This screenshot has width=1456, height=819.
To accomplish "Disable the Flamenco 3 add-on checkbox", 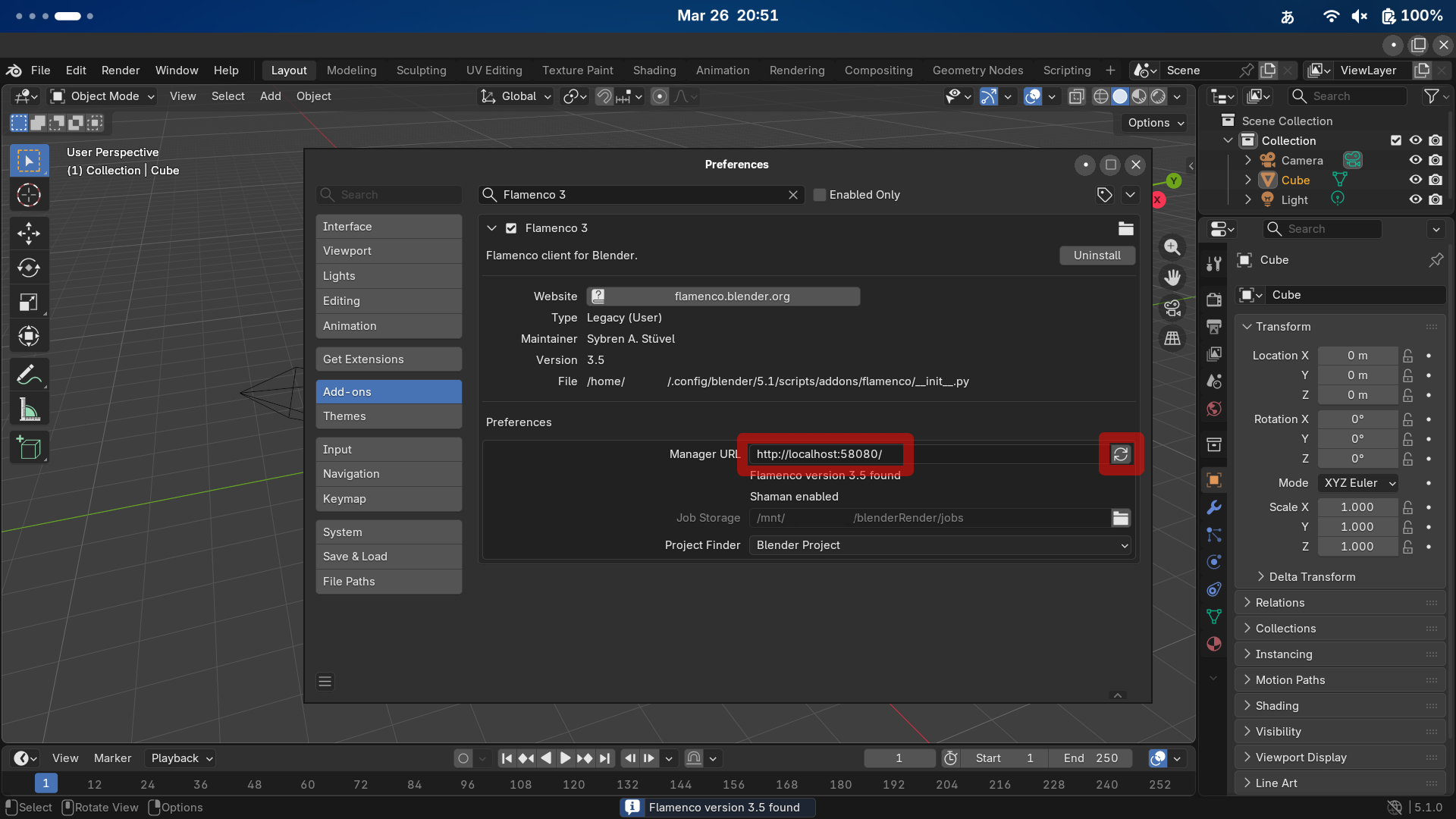I will pos(511,228).
